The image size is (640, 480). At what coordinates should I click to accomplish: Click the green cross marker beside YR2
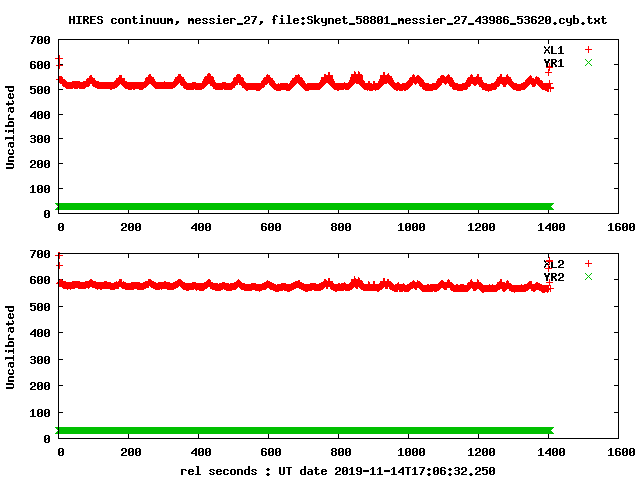tap(588, 276)
